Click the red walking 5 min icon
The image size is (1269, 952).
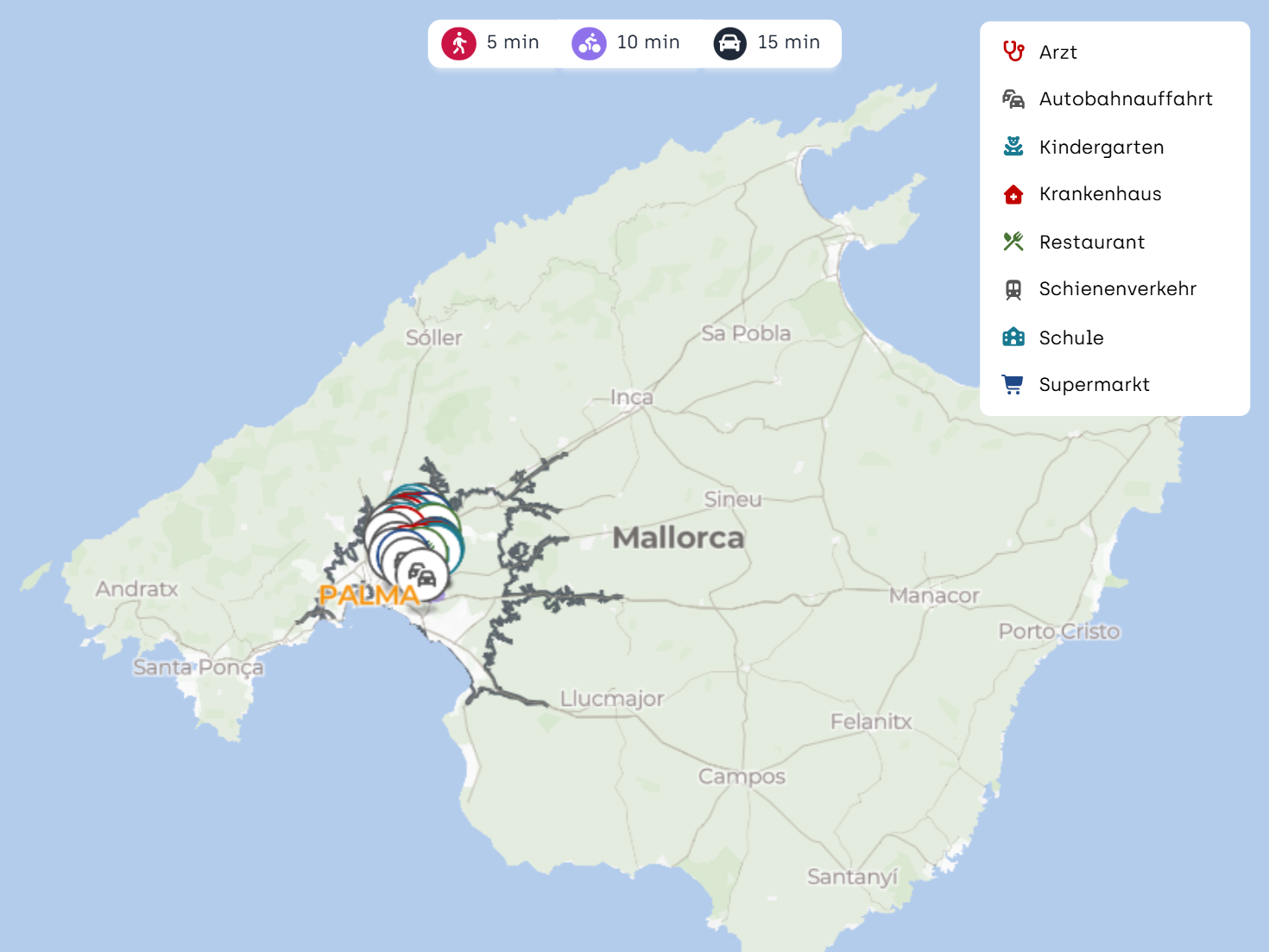pos(458,43)
